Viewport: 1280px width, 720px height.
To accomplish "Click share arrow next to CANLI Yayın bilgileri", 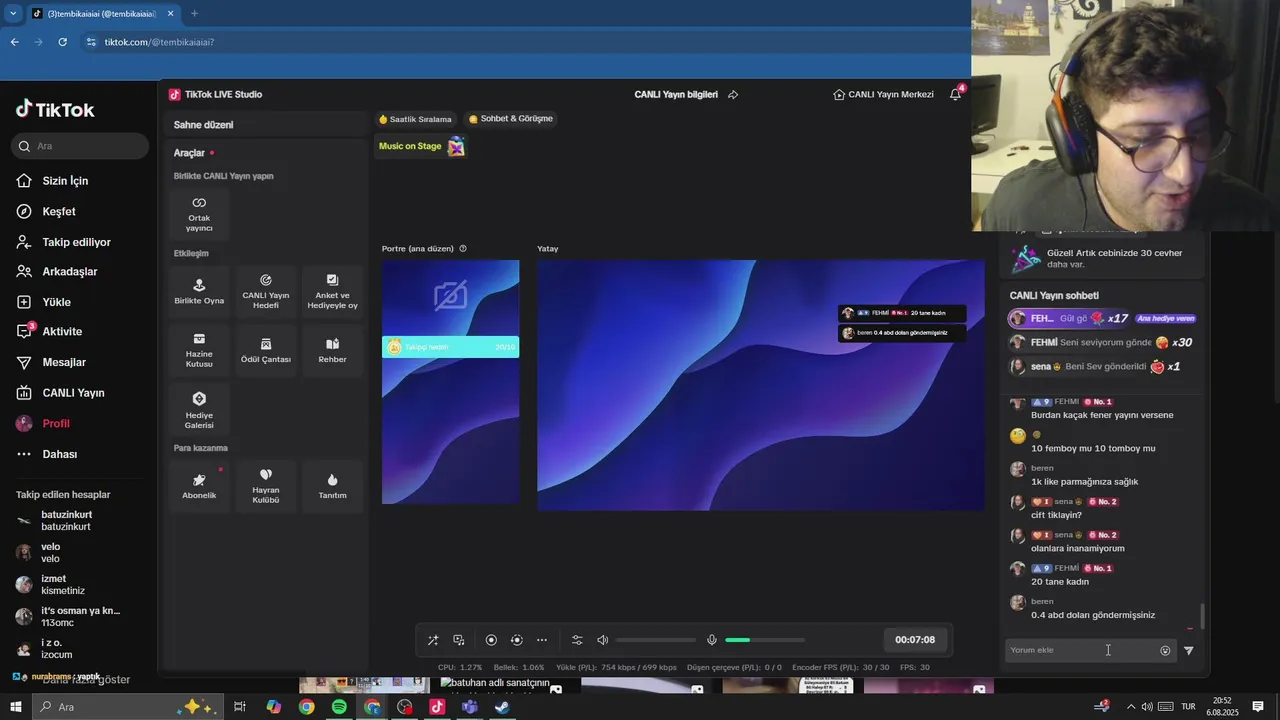I will 733,95.
